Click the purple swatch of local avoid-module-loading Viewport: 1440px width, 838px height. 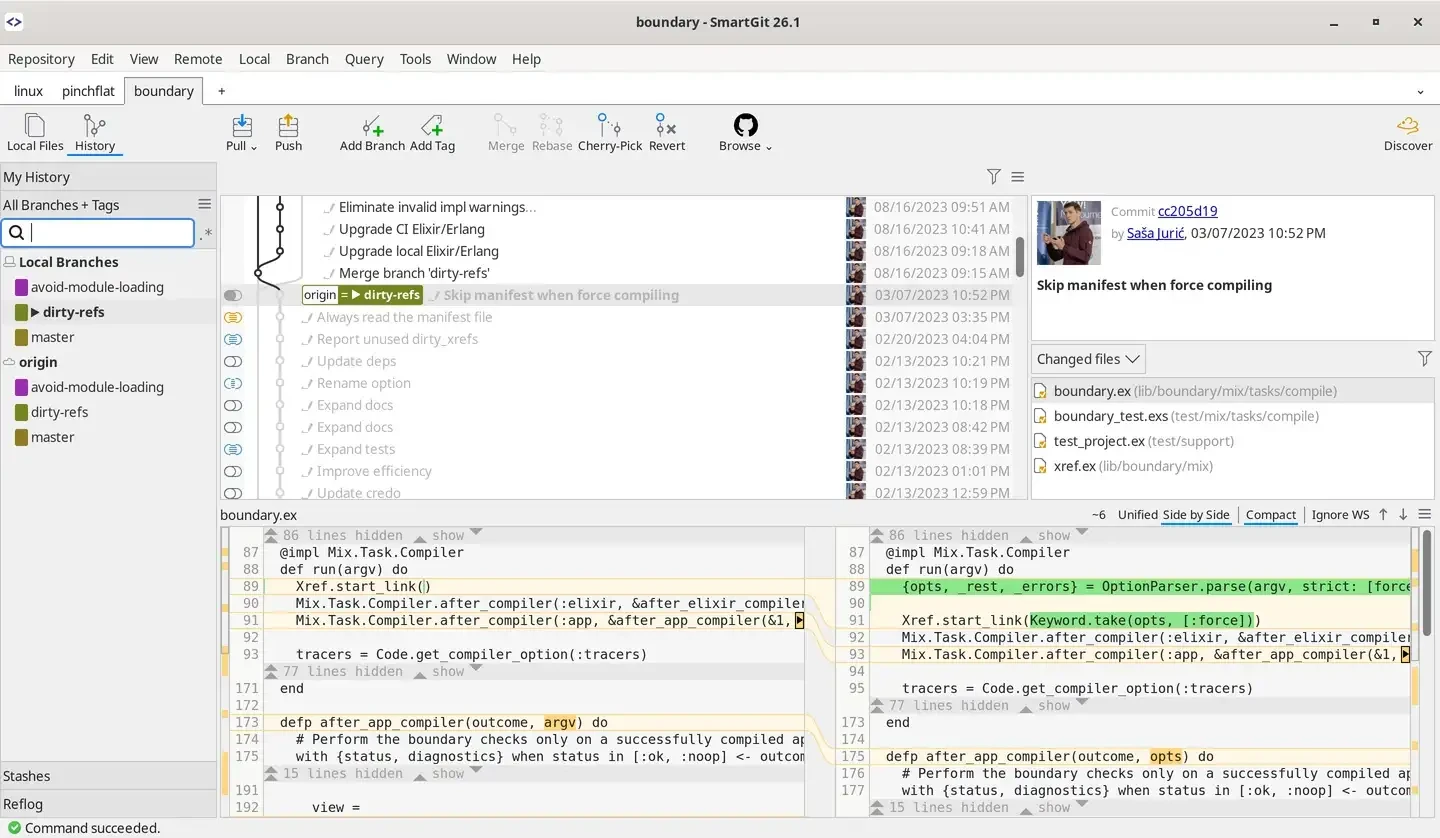click(21, 287)
